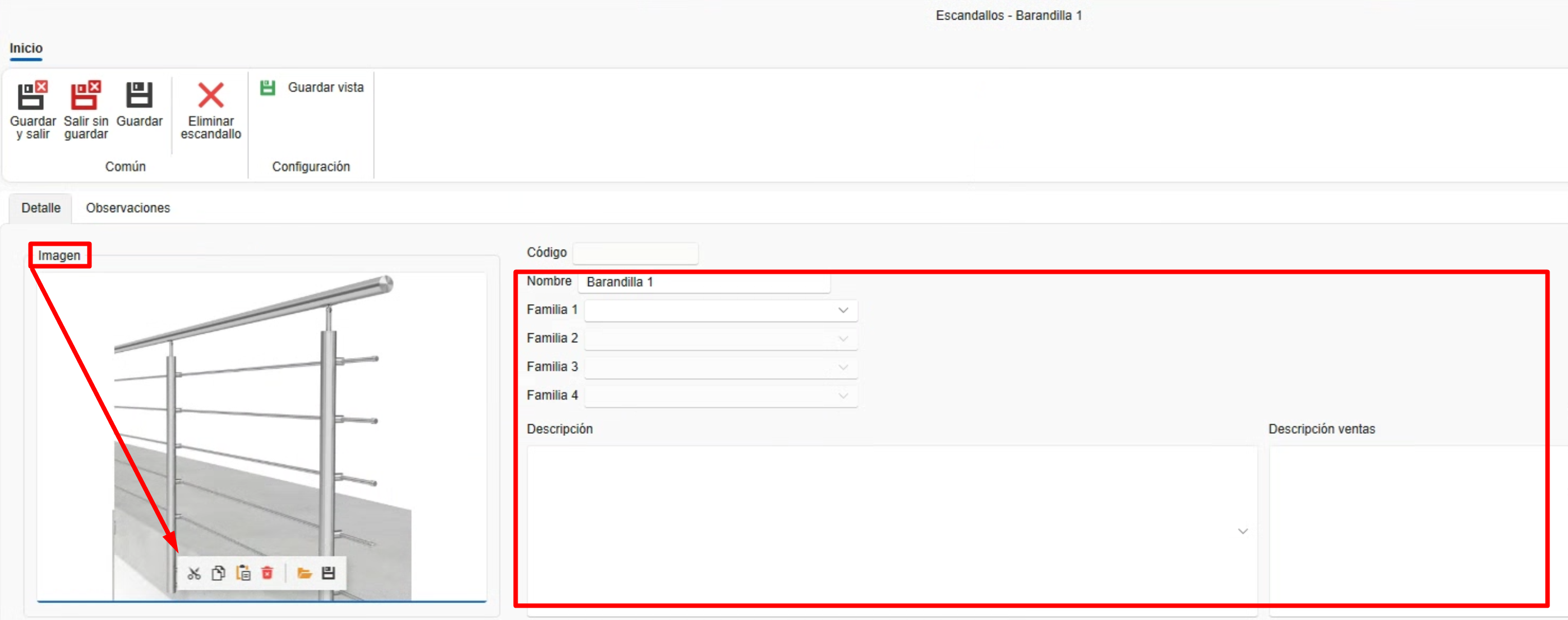Click the copy icon on image toolbar
This screenshot has width=1568, height=620.
tap(218, 573)
